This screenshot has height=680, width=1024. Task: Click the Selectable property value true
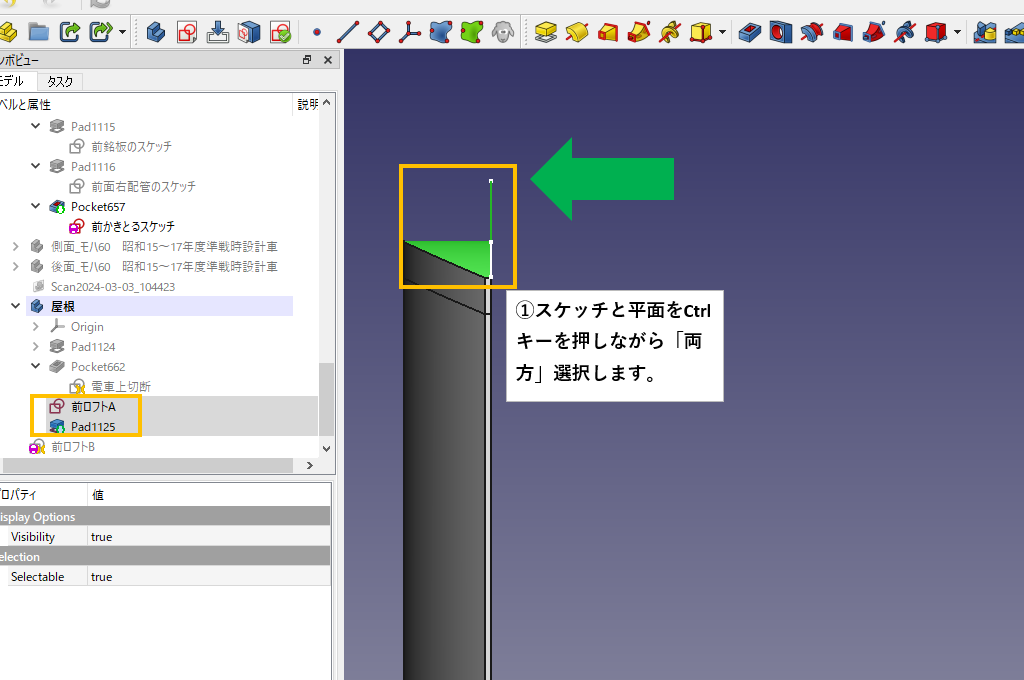(x=101, y=577)
